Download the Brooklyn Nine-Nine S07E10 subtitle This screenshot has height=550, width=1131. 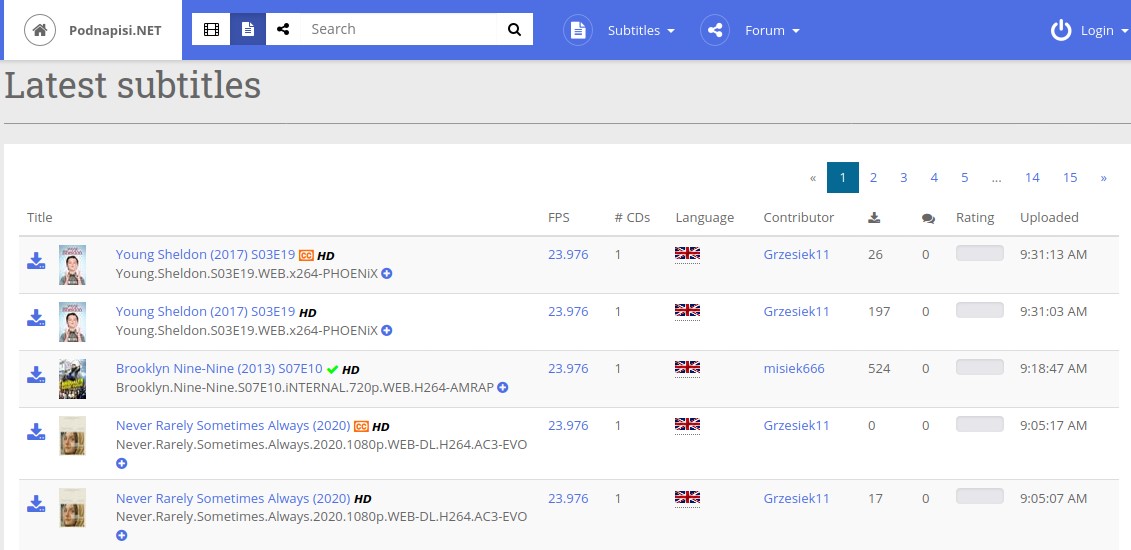click(36, 375)
